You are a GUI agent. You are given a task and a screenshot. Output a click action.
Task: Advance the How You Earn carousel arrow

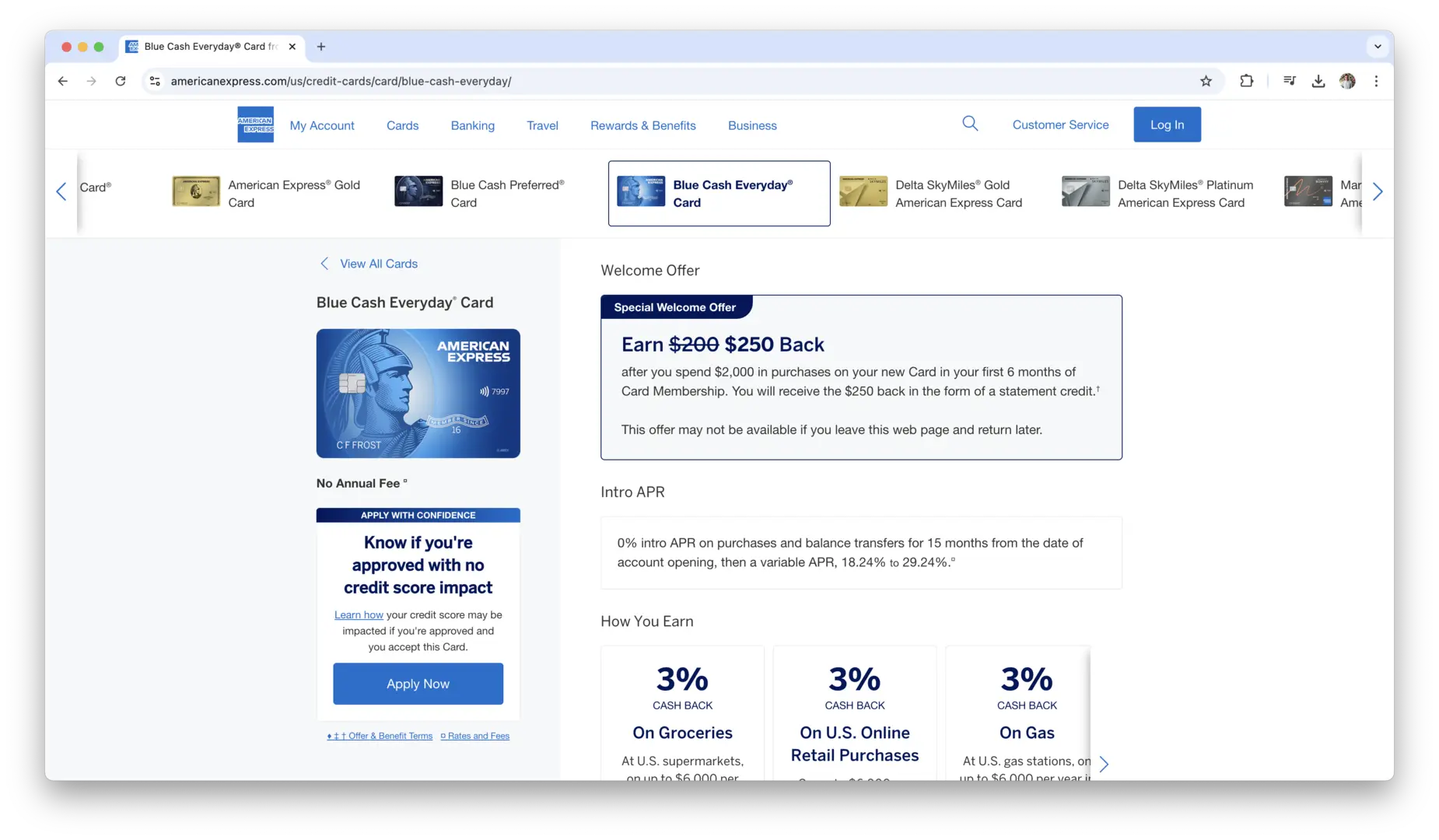[1104, 765]
